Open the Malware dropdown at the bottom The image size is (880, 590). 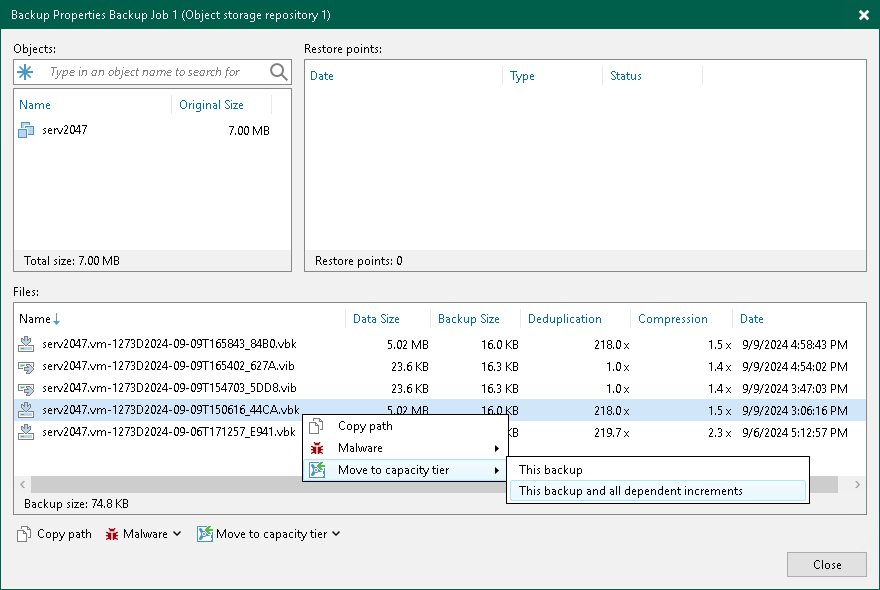click(x=177, y=533)
